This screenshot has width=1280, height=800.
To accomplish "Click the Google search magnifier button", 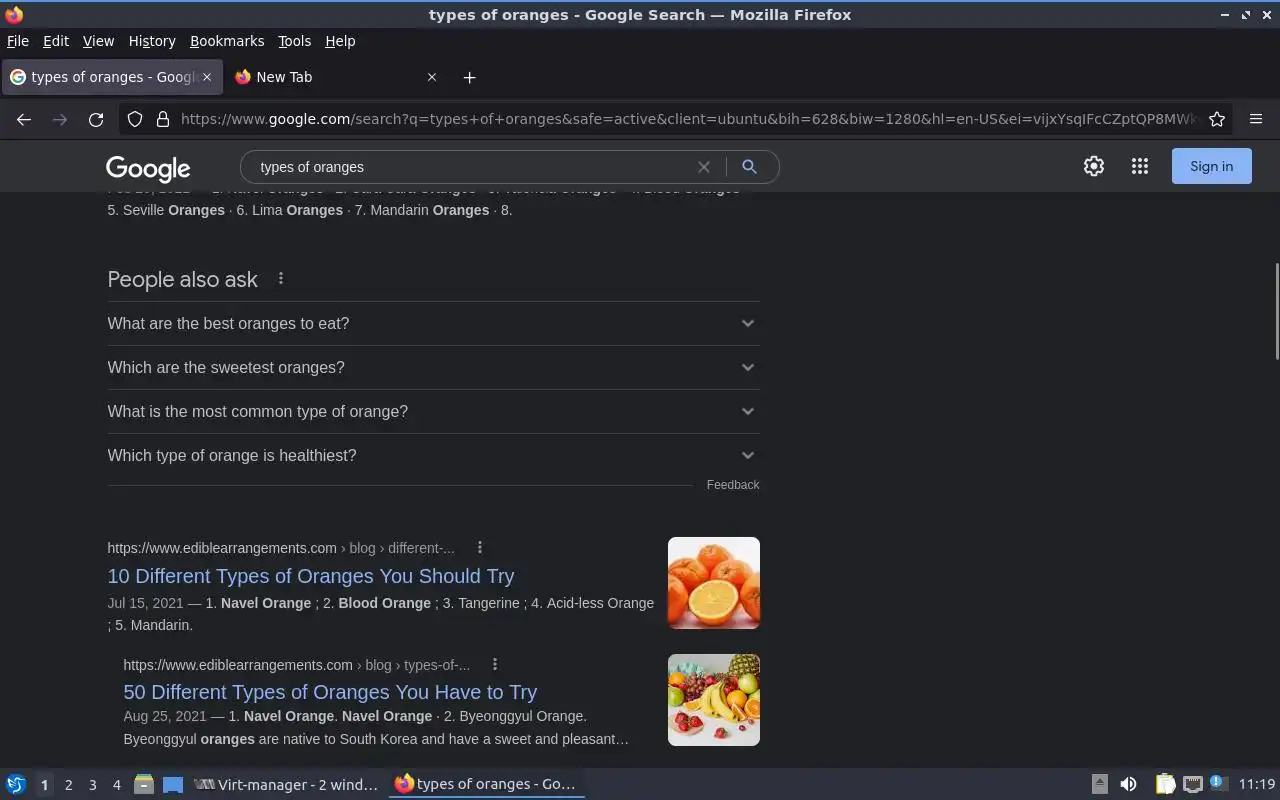I will pos(749,167).
